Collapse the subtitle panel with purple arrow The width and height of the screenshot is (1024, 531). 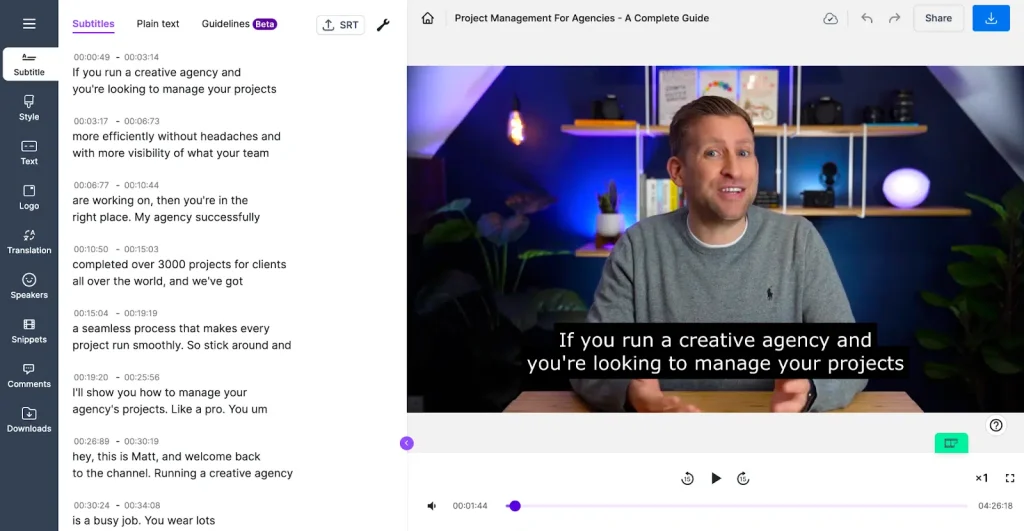tap(406, 443)
